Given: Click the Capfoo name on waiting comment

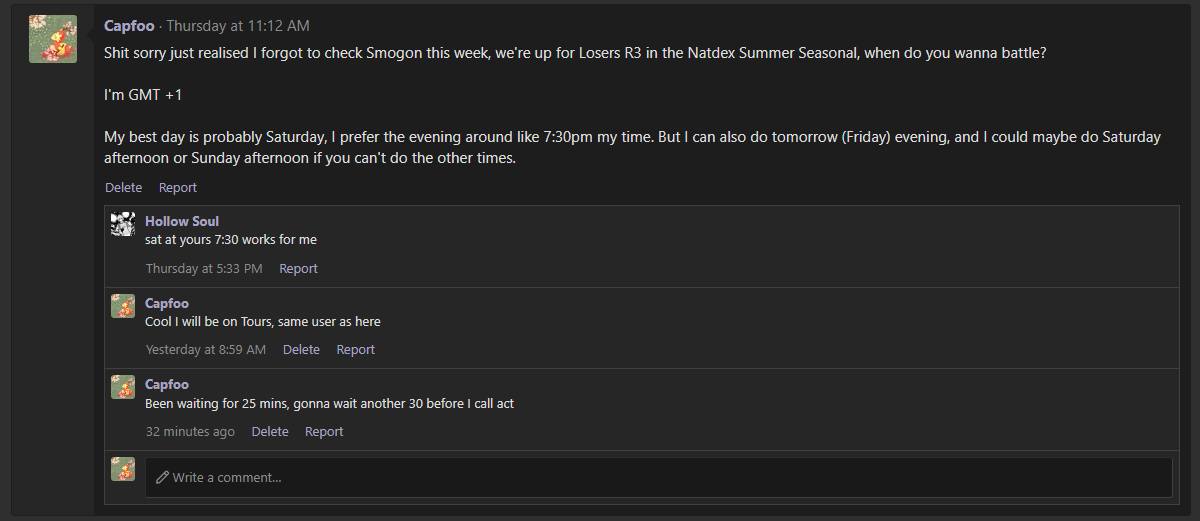Looking at the screenshot, I should 167,384.
